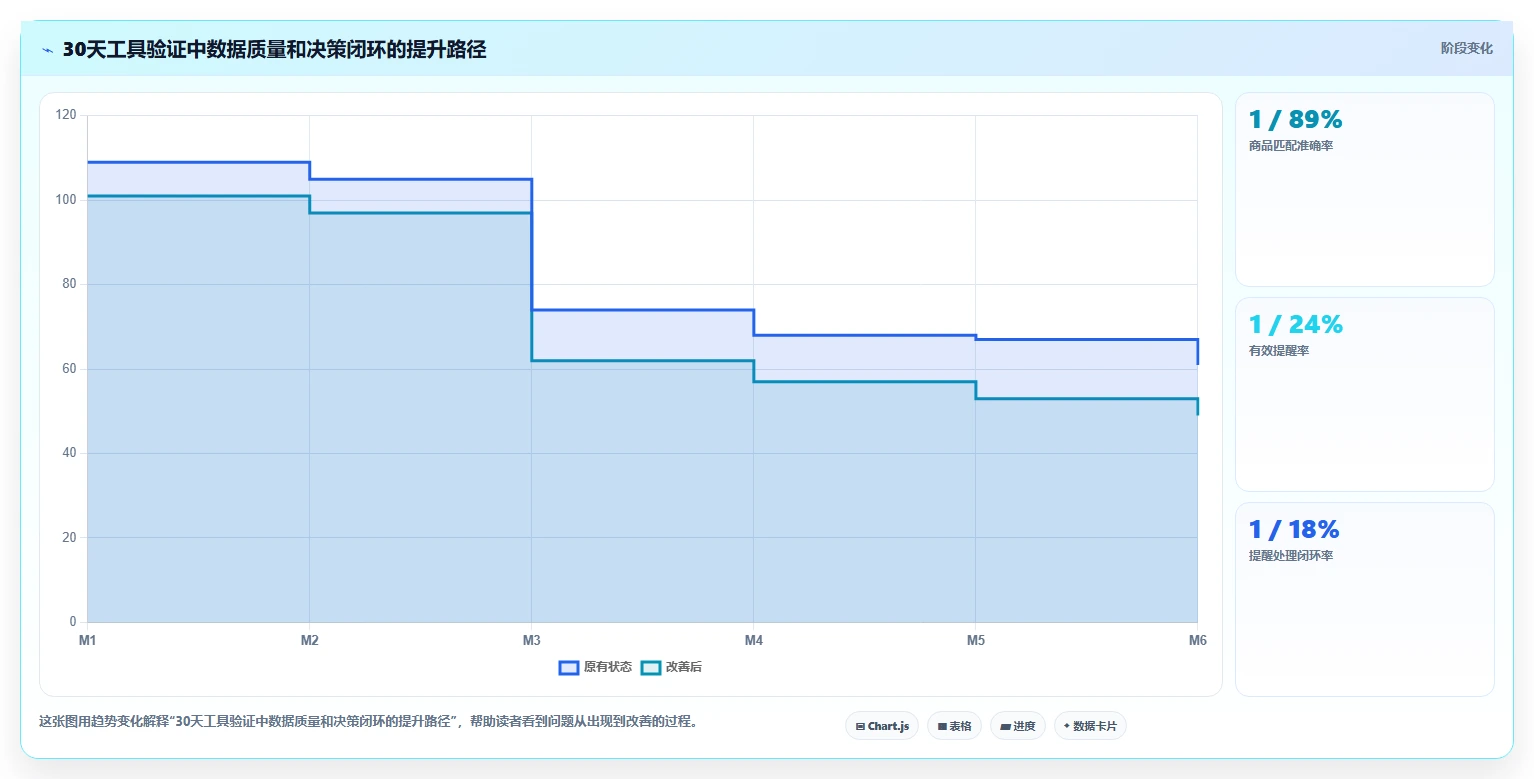The width and height of the screenshot is (1534, 779).
Task: Click the lightning icon beside the title
Action: pyautogui.click(x=47, y=50)
